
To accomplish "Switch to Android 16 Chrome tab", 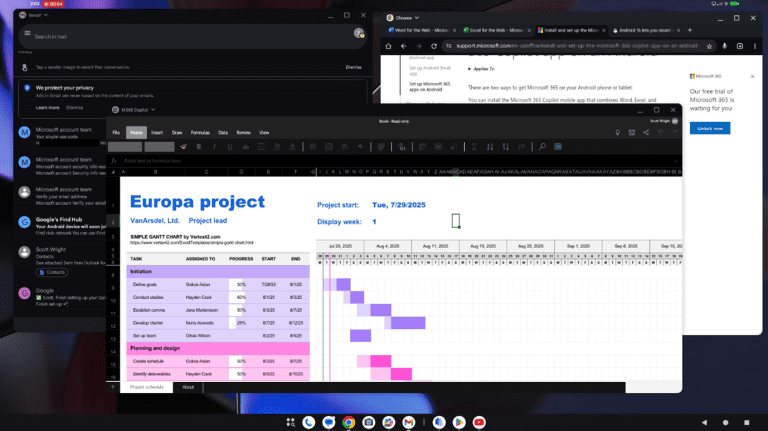I will (646, 30).
